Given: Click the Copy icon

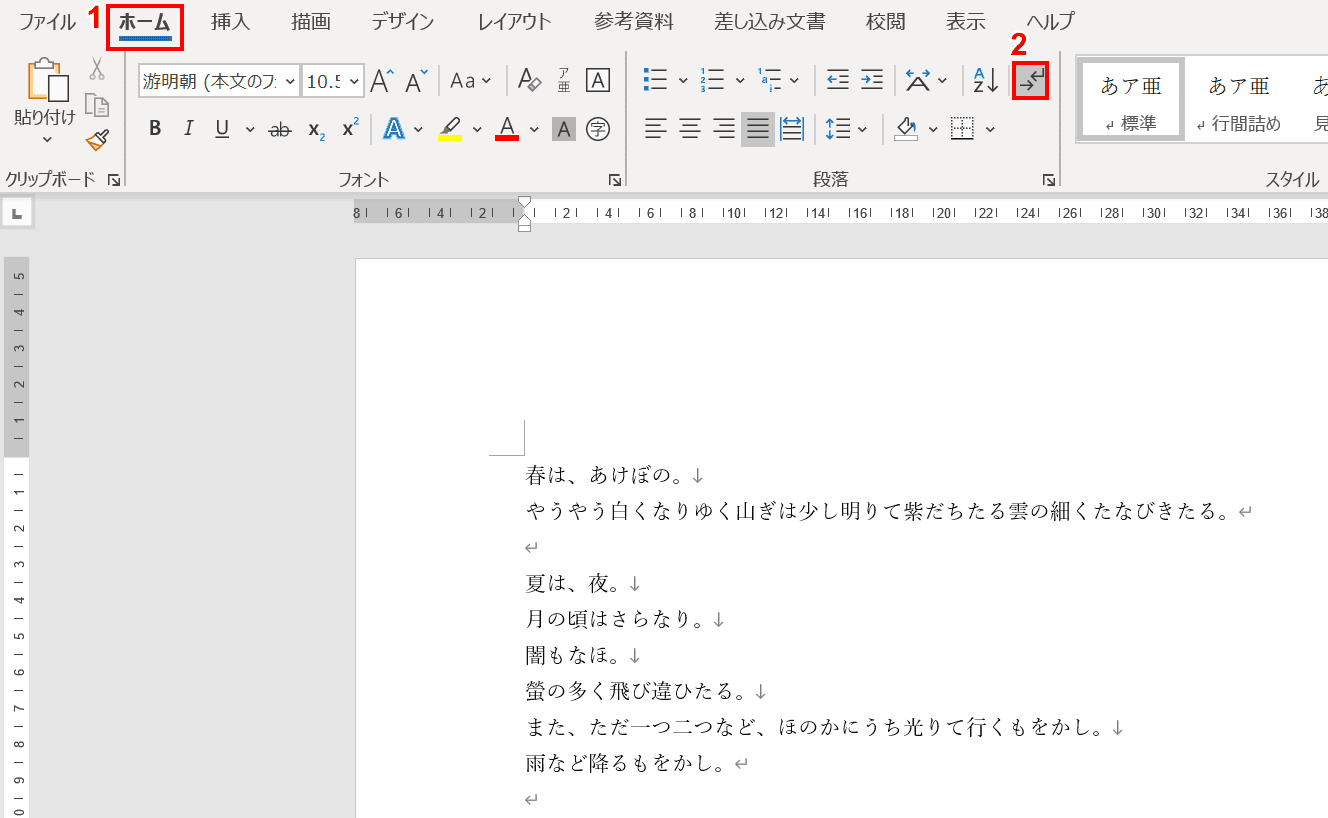Looking at the screenshot, I should point(97,105).
